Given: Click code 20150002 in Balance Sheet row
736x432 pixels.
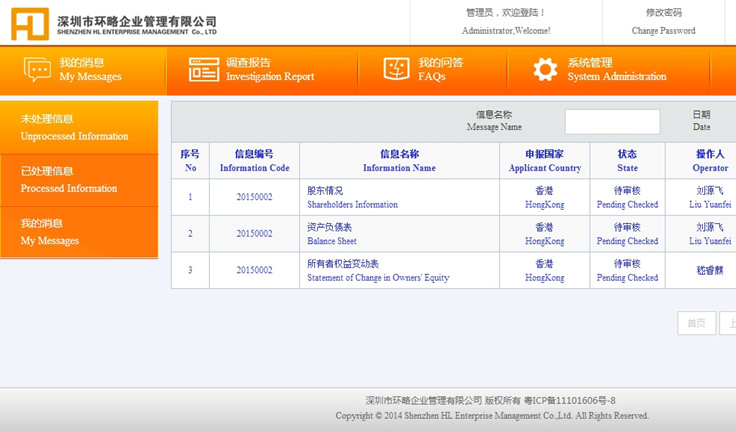Looking at the screenshot, I should point(254,233).
